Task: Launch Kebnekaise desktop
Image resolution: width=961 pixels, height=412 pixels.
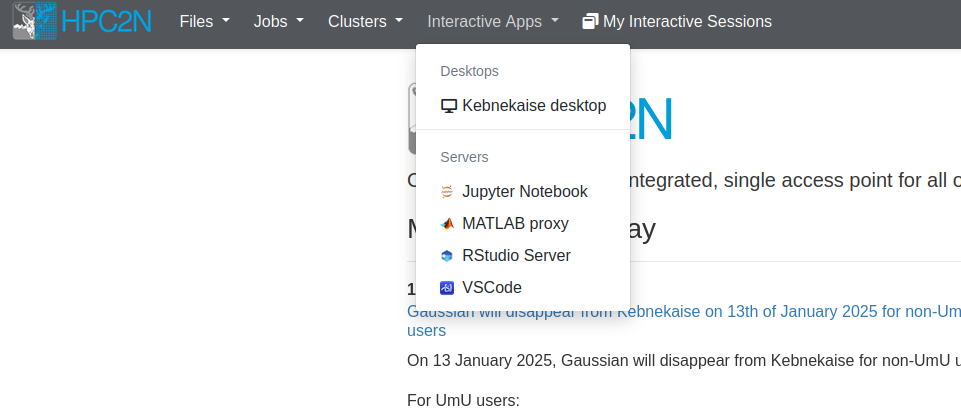Action: [523, 105]
